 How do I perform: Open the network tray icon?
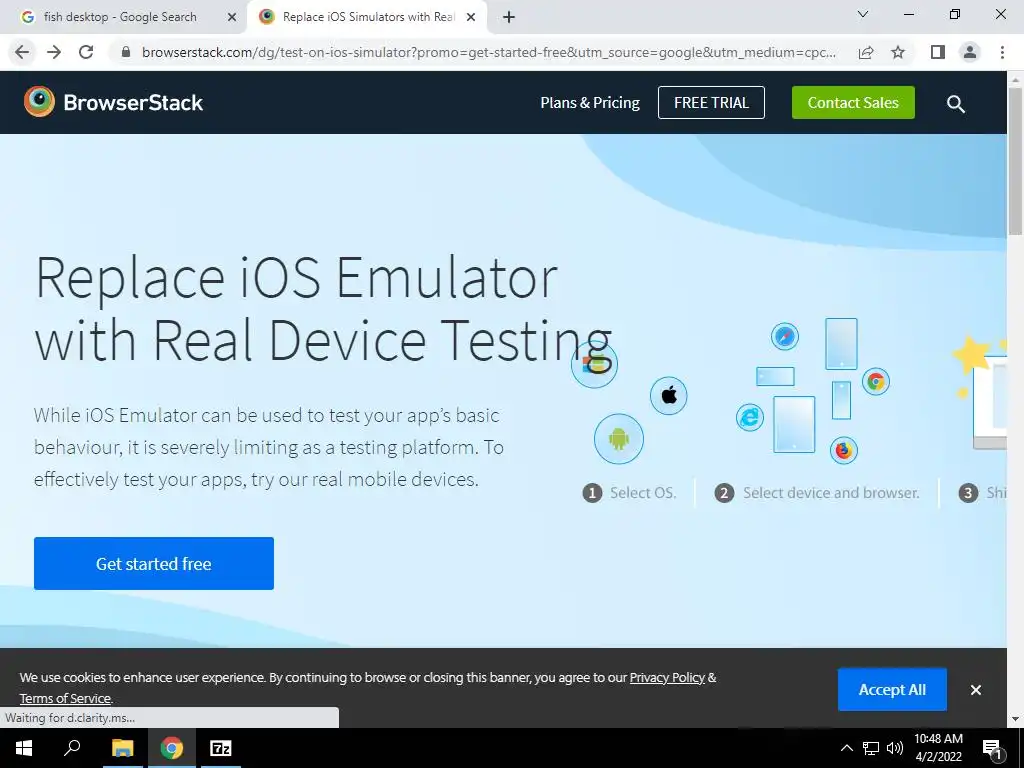coord(871,748)
